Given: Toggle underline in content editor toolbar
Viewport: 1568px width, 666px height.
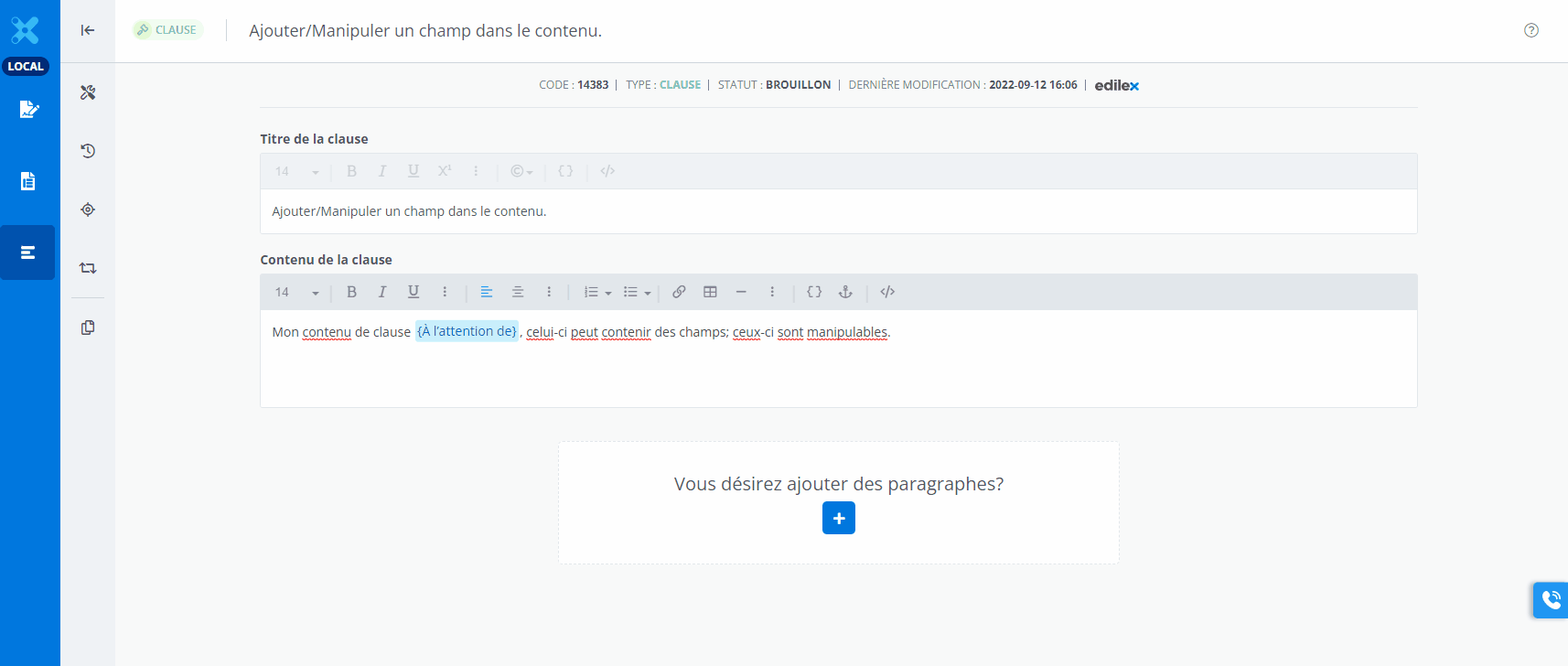Looking at the screenshot, I should [x=413, y=292].
